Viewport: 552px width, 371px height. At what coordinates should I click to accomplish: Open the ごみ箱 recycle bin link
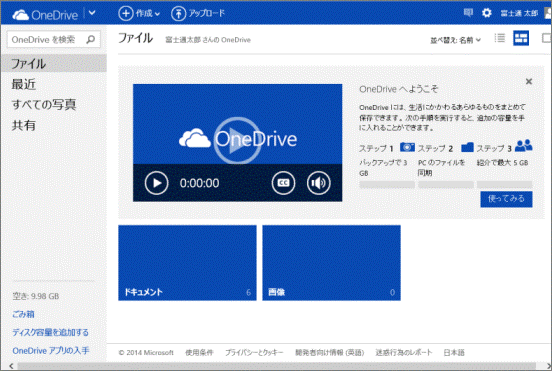[23, 314]
